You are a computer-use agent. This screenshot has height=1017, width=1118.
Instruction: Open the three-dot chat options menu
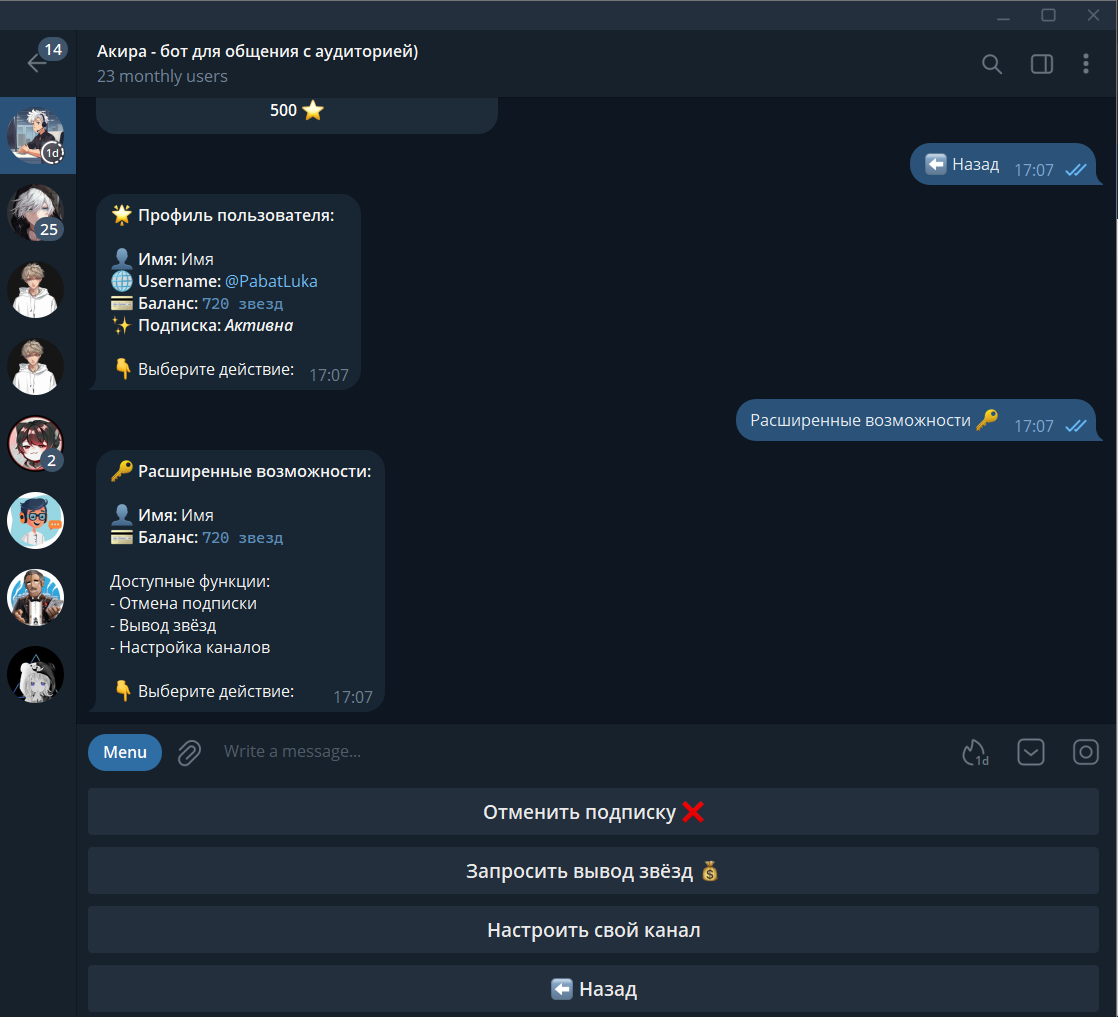click(x=1085, y=64)
